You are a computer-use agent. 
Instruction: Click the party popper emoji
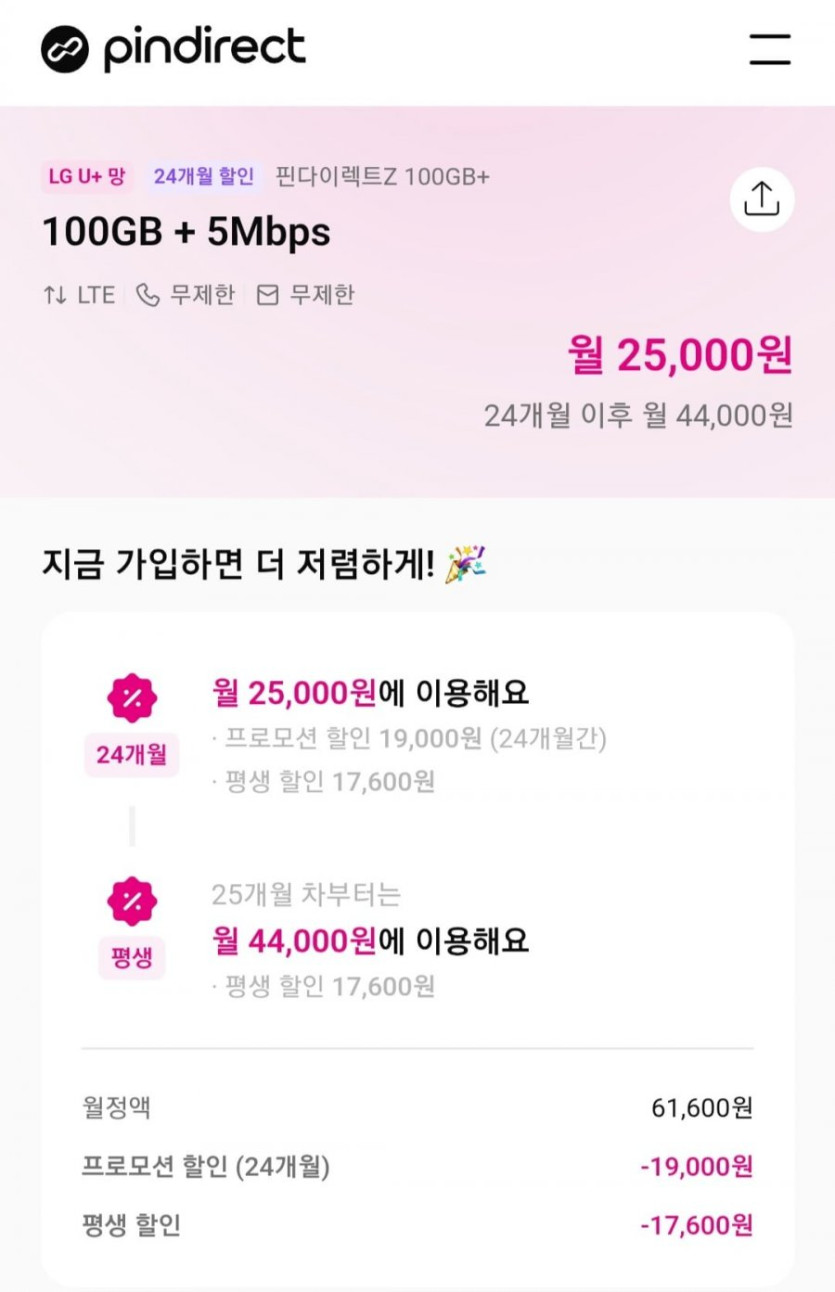tap(465, 565)
